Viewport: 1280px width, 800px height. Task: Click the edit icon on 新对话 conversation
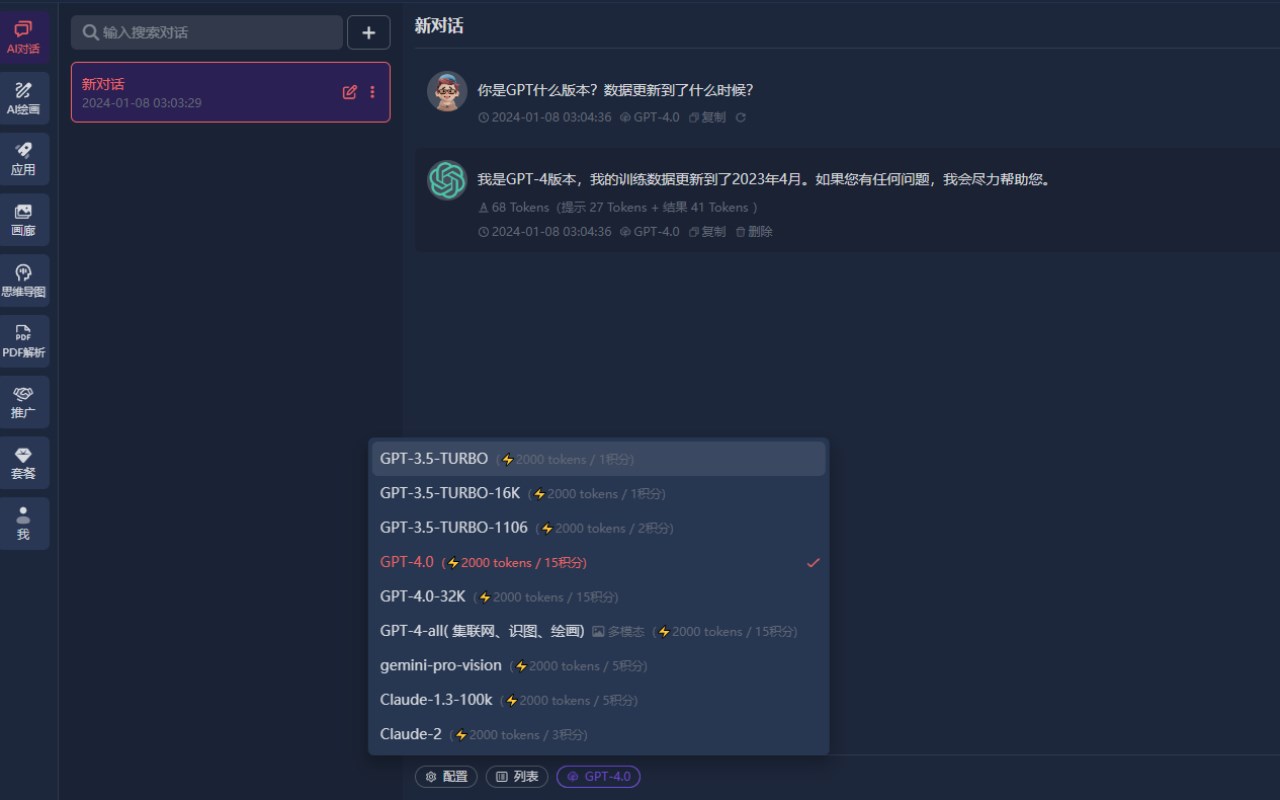tap(349, 92)
